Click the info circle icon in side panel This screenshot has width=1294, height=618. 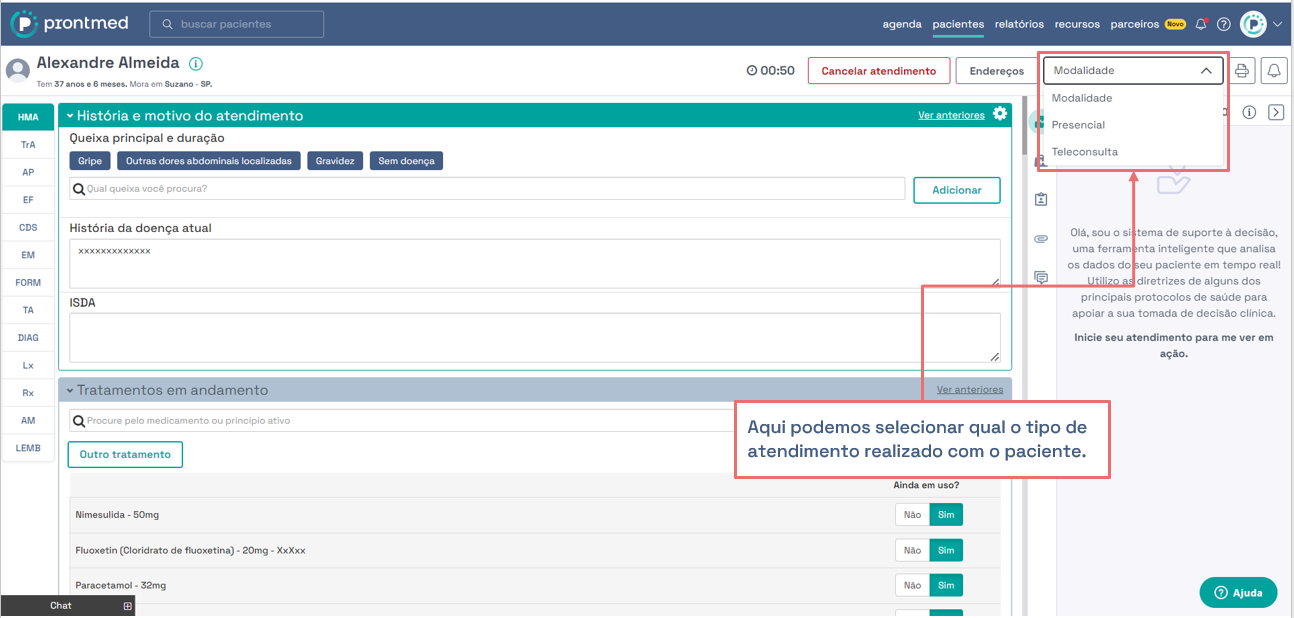pyautogui.click(x=1249, y=112)
